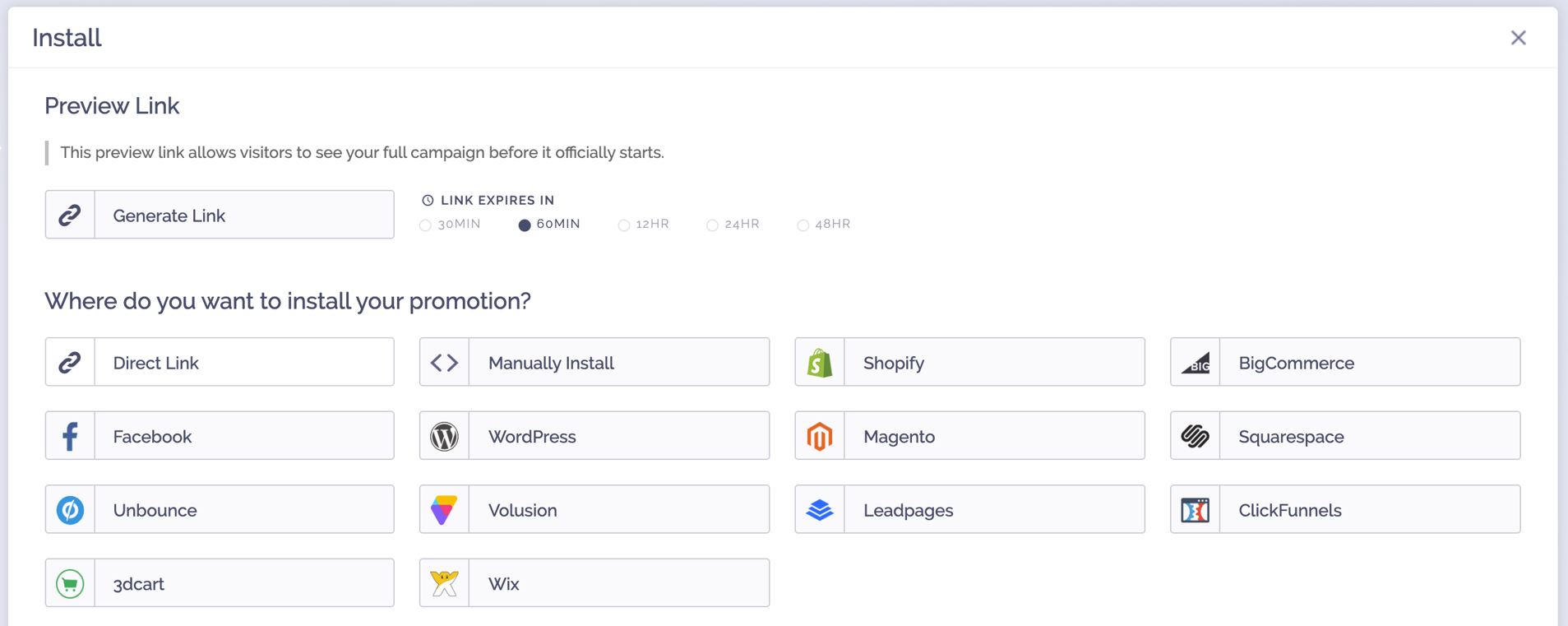Pick Volusion for installation
Viewport: 1568px width, 626px height.
(594, 510)
